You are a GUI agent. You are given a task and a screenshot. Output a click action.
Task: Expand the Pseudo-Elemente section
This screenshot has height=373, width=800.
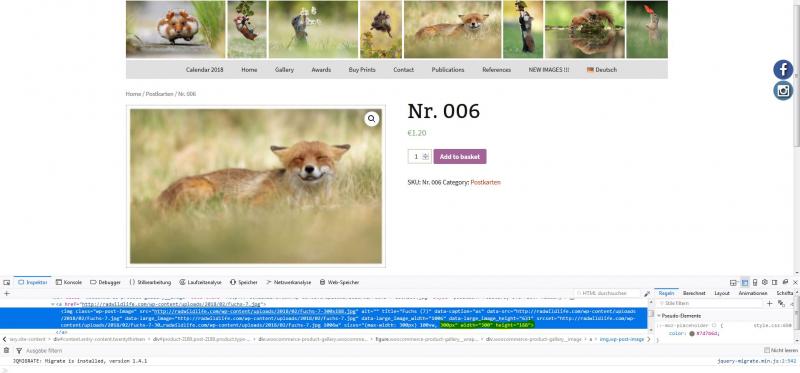(x=659, y=316)
